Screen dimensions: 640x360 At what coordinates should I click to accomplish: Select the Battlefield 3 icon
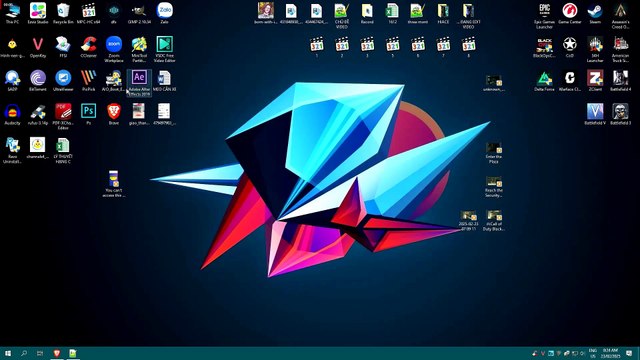tap(620, 115)
